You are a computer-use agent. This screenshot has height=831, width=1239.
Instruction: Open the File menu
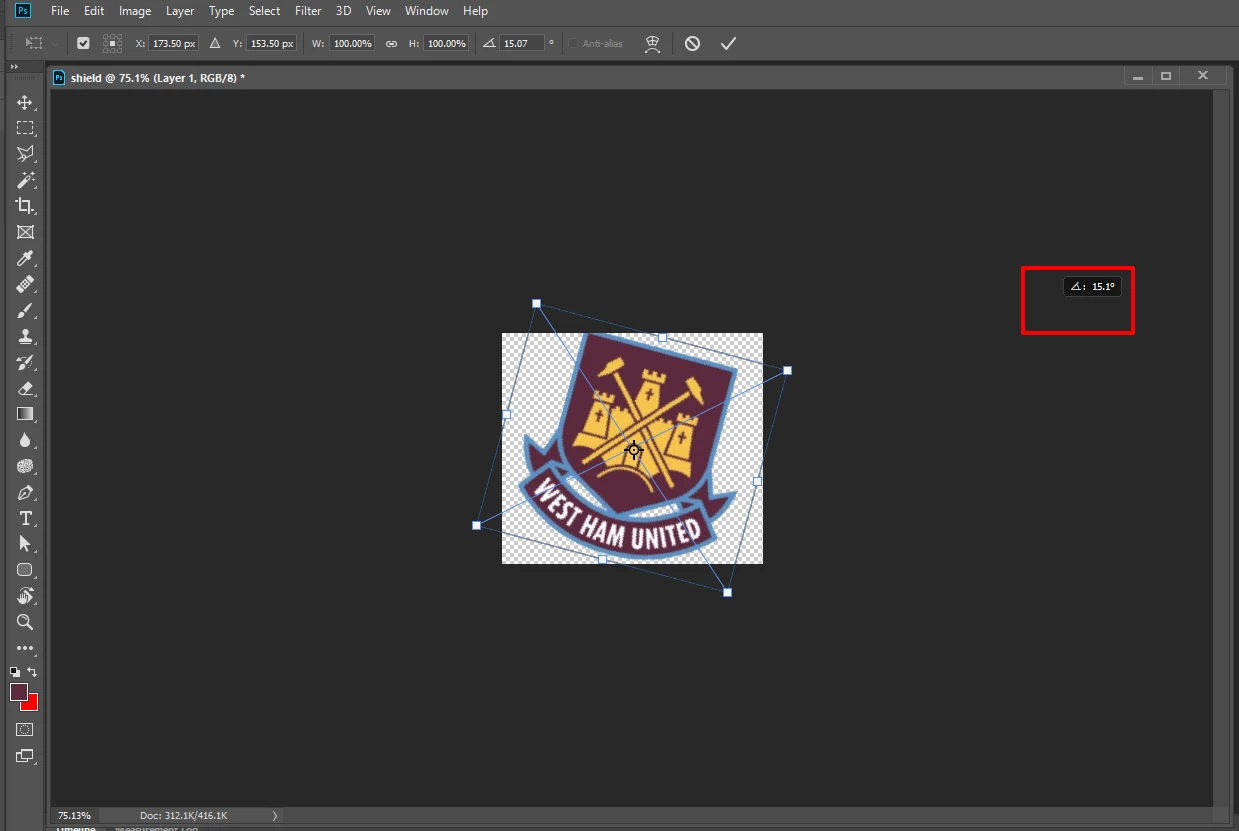pyautogui.click(x=60, y=11)
